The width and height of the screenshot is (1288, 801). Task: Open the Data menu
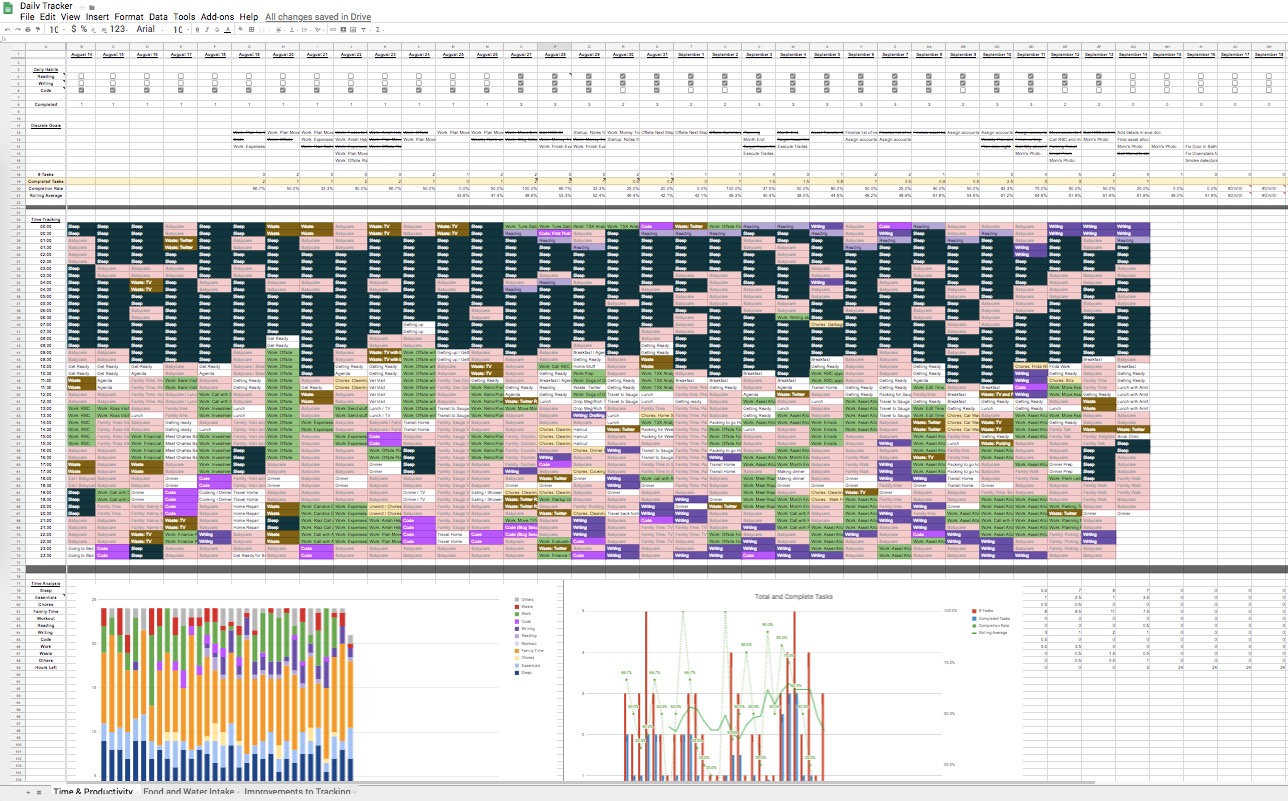point(158,17)
